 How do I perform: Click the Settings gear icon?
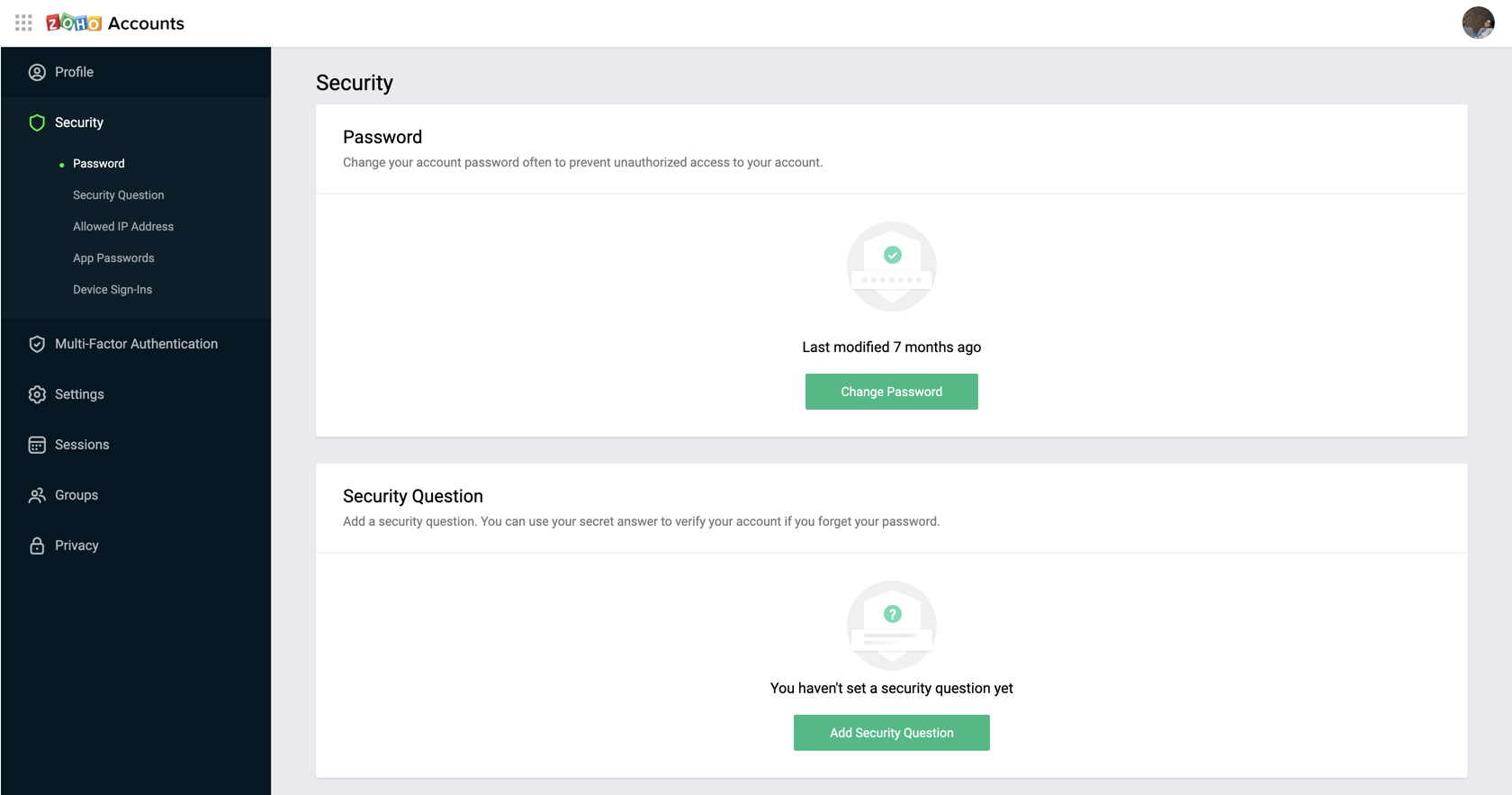point(37,394)
